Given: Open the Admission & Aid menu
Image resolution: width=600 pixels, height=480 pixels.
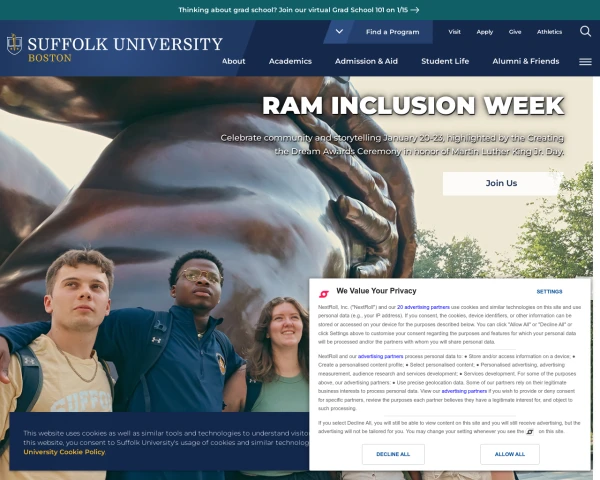Looking at the screenshot, I should (x=366, y=61).
